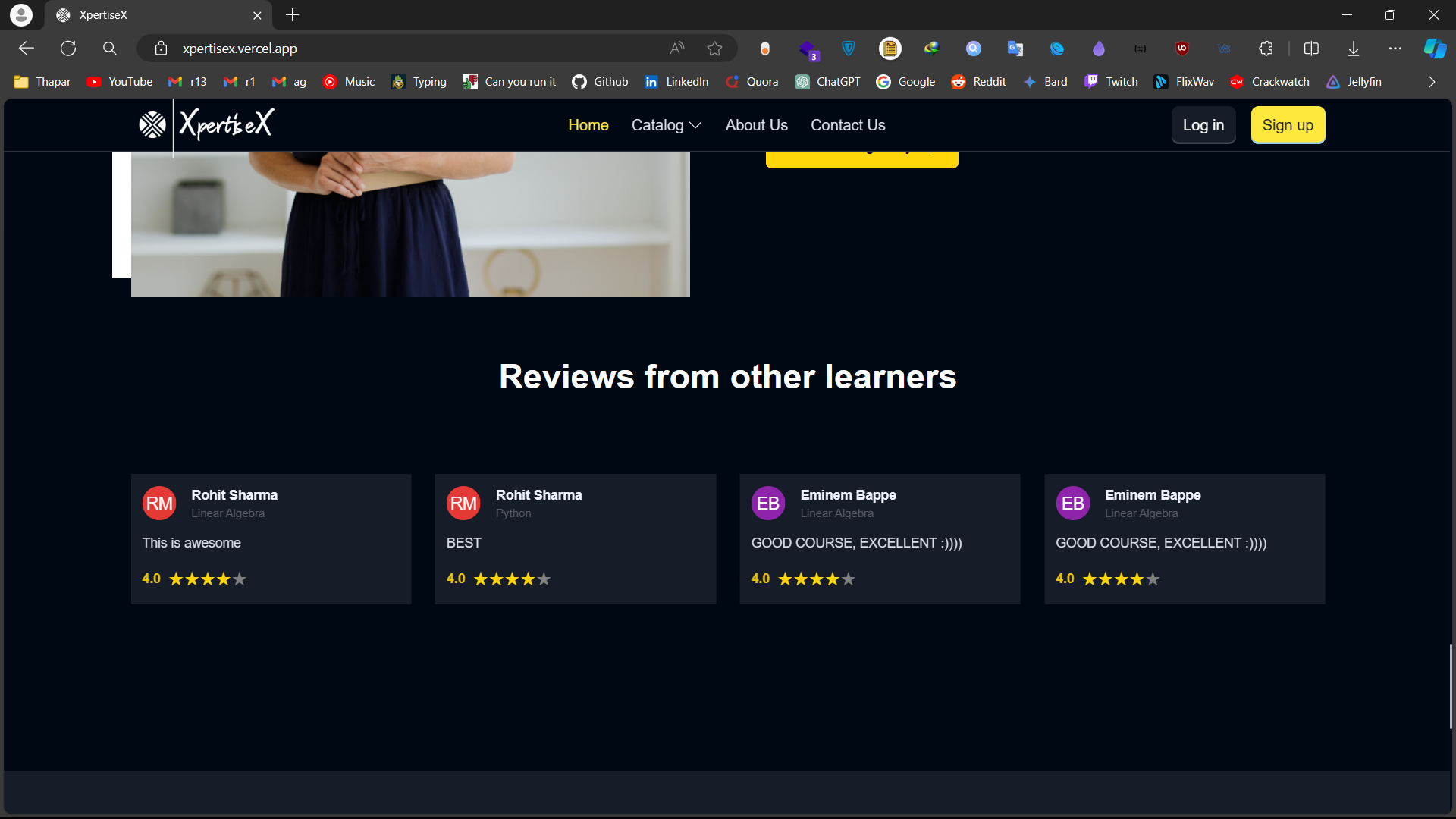Image resolution: width=1456 pixels, height=819 pixels.
Task: Click the XpertiseX logo in the navbar
Action: (206, 124)
